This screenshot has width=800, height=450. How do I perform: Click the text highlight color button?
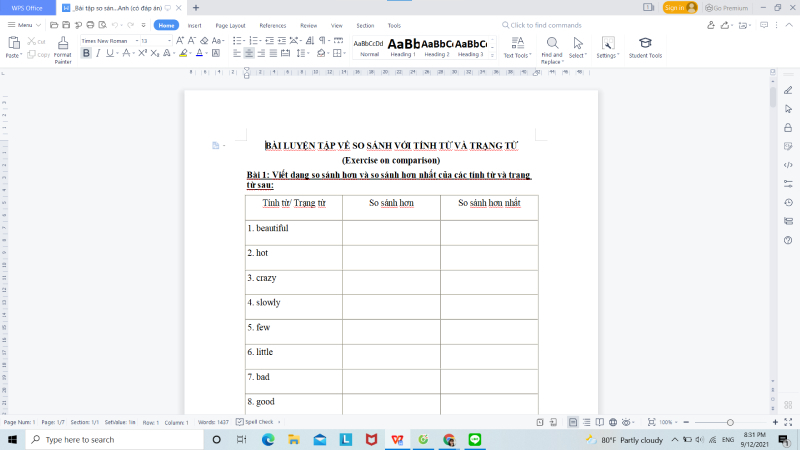[x=183, y=53]
